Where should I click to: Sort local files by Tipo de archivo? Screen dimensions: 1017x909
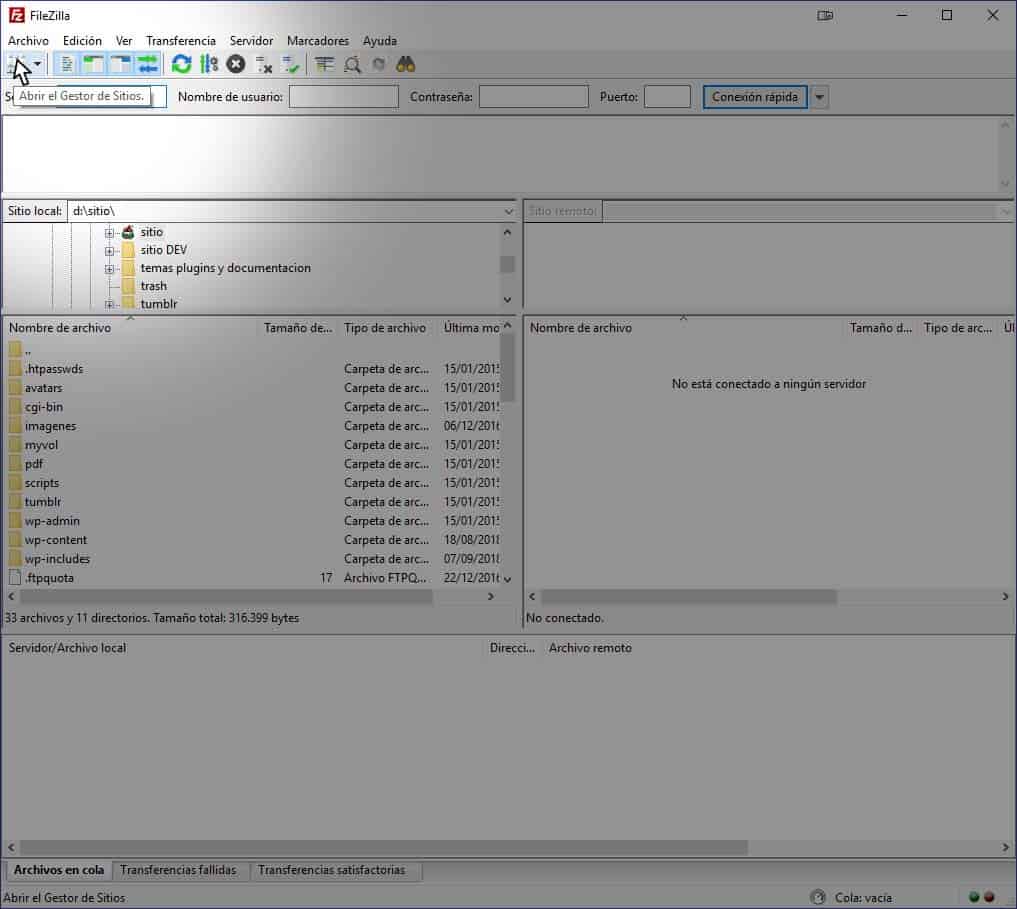(x=385, y=328)
